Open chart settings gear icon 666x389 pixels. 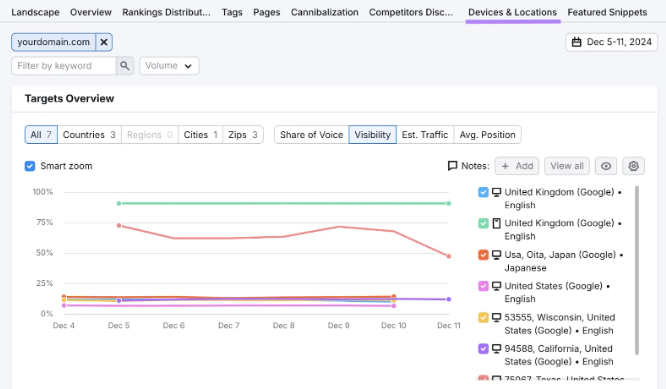(633, 166)
